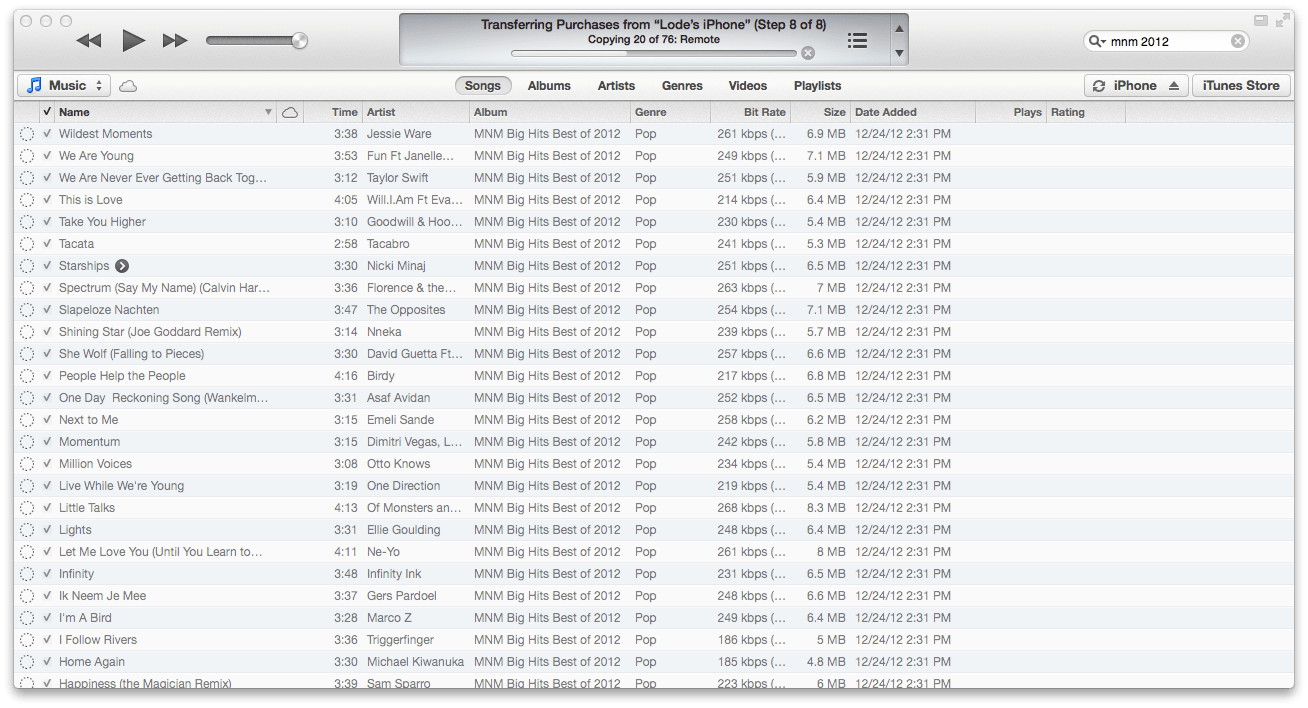Viewport: 1308px width, 708px height.
Task: Clear the mnm 2012 search text
Action: pyautogui.click(x=1238, y=40)
